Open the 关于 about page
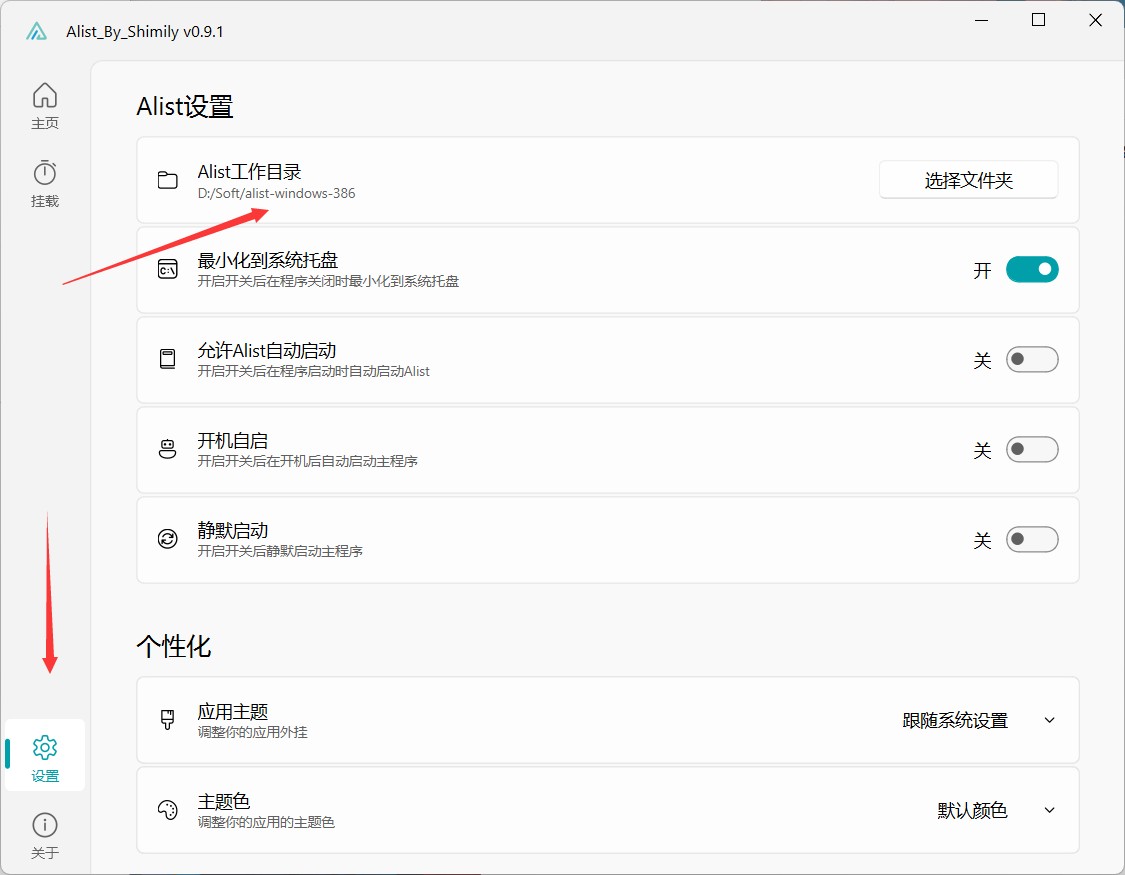The width and height of the screenshot is (1125, 875). pyautogui.click(x=45, y=836)
